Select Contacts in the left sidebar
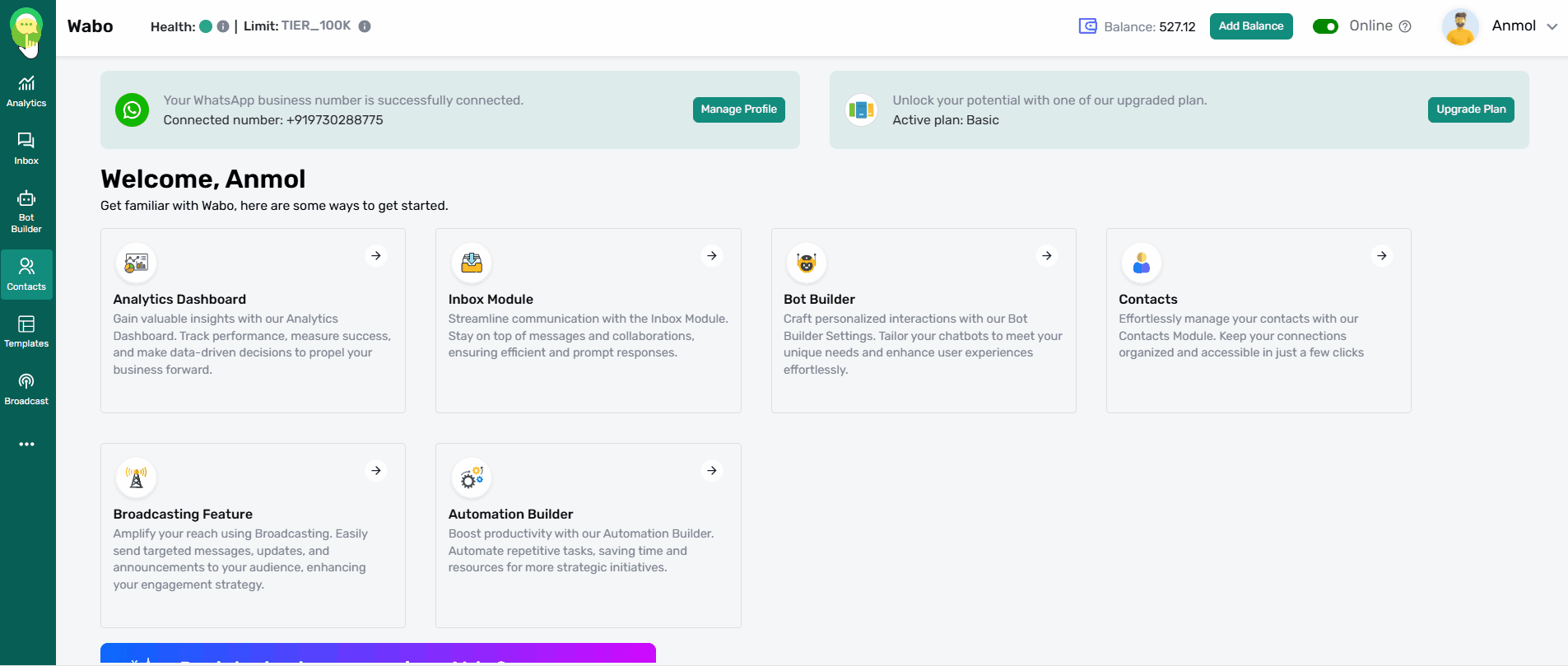 26,274
